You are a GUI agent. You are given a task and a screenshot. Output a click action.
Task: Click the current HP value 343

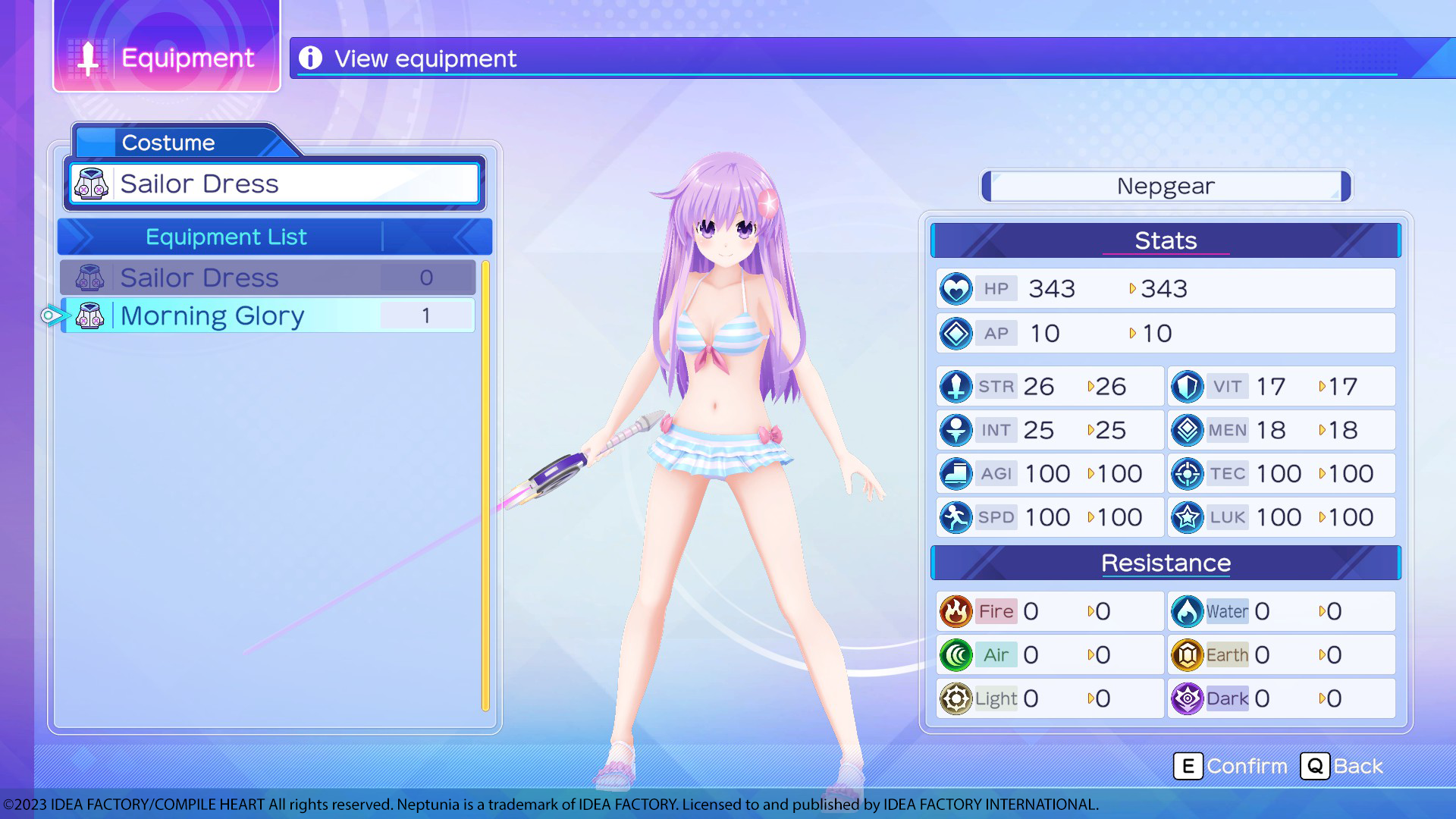(1051, 289)
